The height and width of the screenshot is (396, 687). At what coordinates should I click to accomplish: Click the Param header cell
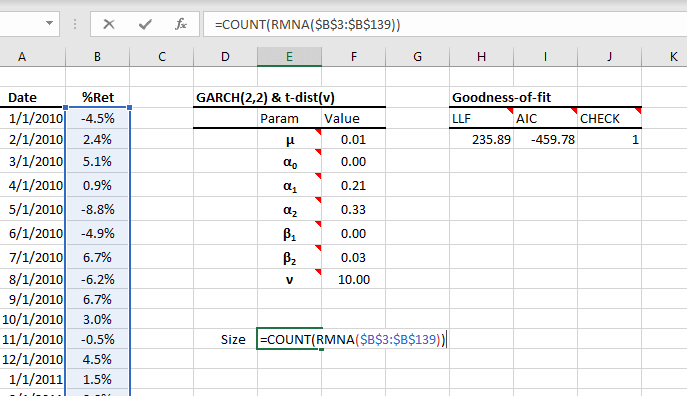pyautogui.click(x=289, y=118)
